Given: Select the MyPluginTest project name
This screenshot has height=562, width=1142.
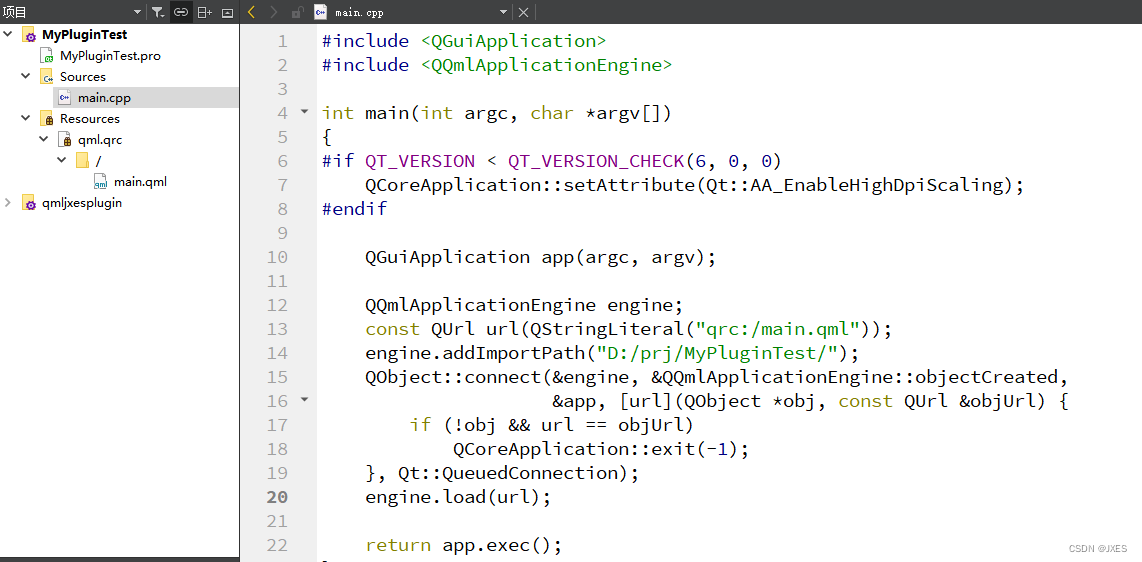Looking at the screenshot, I should tap(84, 34).
